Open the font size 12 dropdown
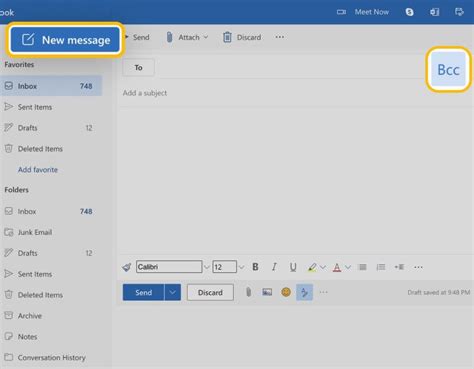 242,267
